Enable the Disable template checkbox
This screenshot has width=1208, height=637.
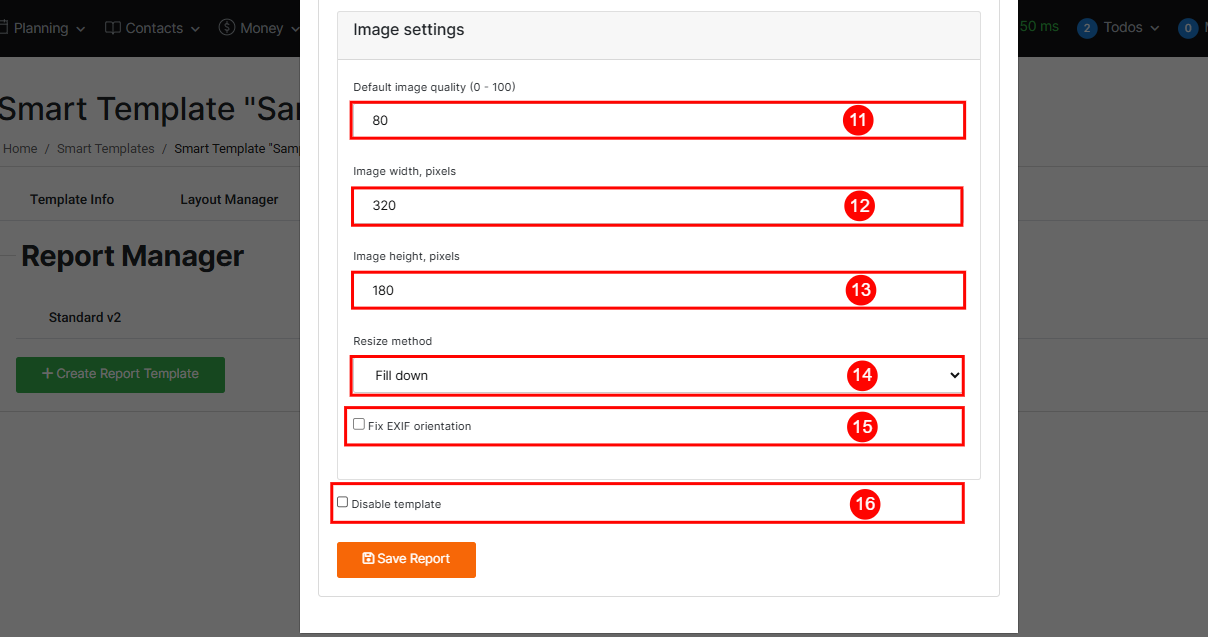tap(343, 502)
